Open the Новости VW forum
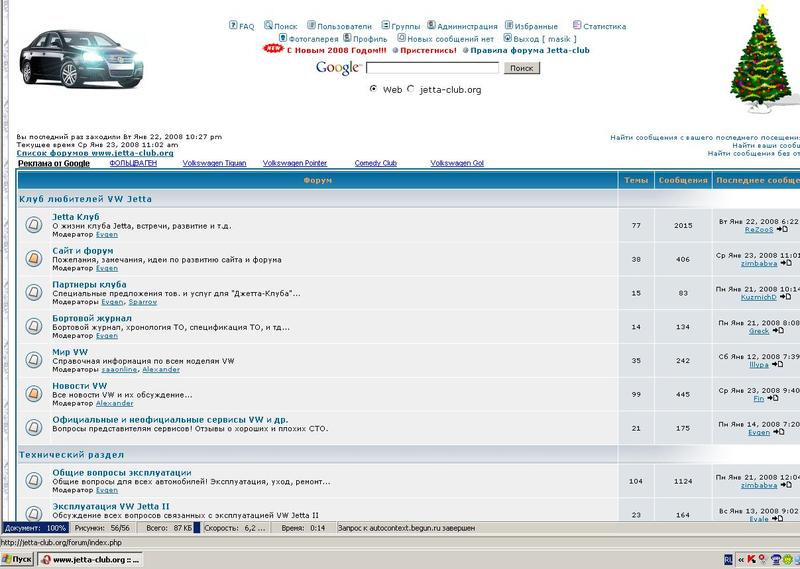 click(x=80, y=386)
